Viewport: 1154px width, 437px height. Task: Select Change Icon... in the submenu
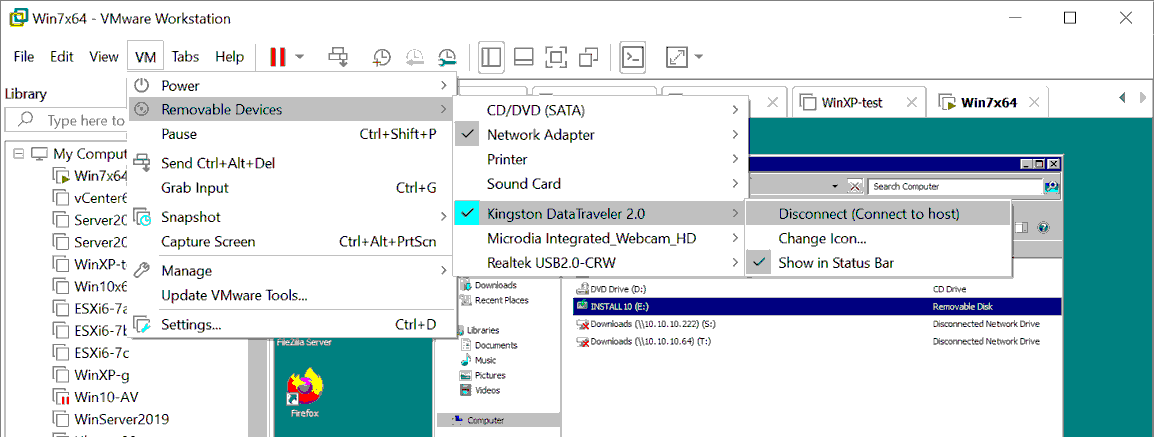click(x=878, y=238)
